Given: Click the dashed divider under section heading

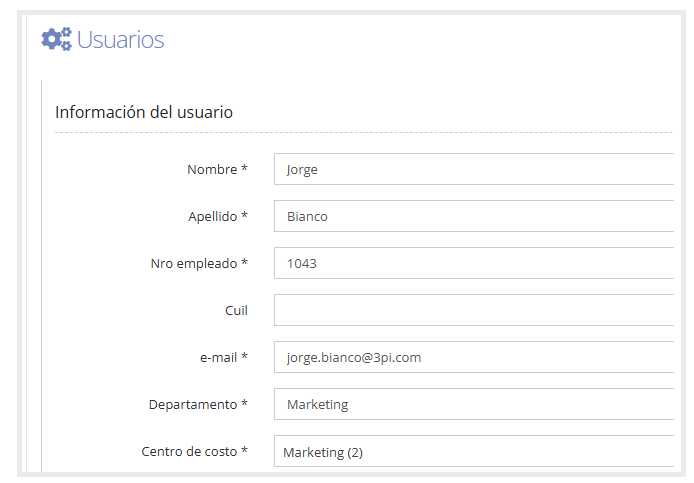Looking at the screenshot, I should click(364, 132).
